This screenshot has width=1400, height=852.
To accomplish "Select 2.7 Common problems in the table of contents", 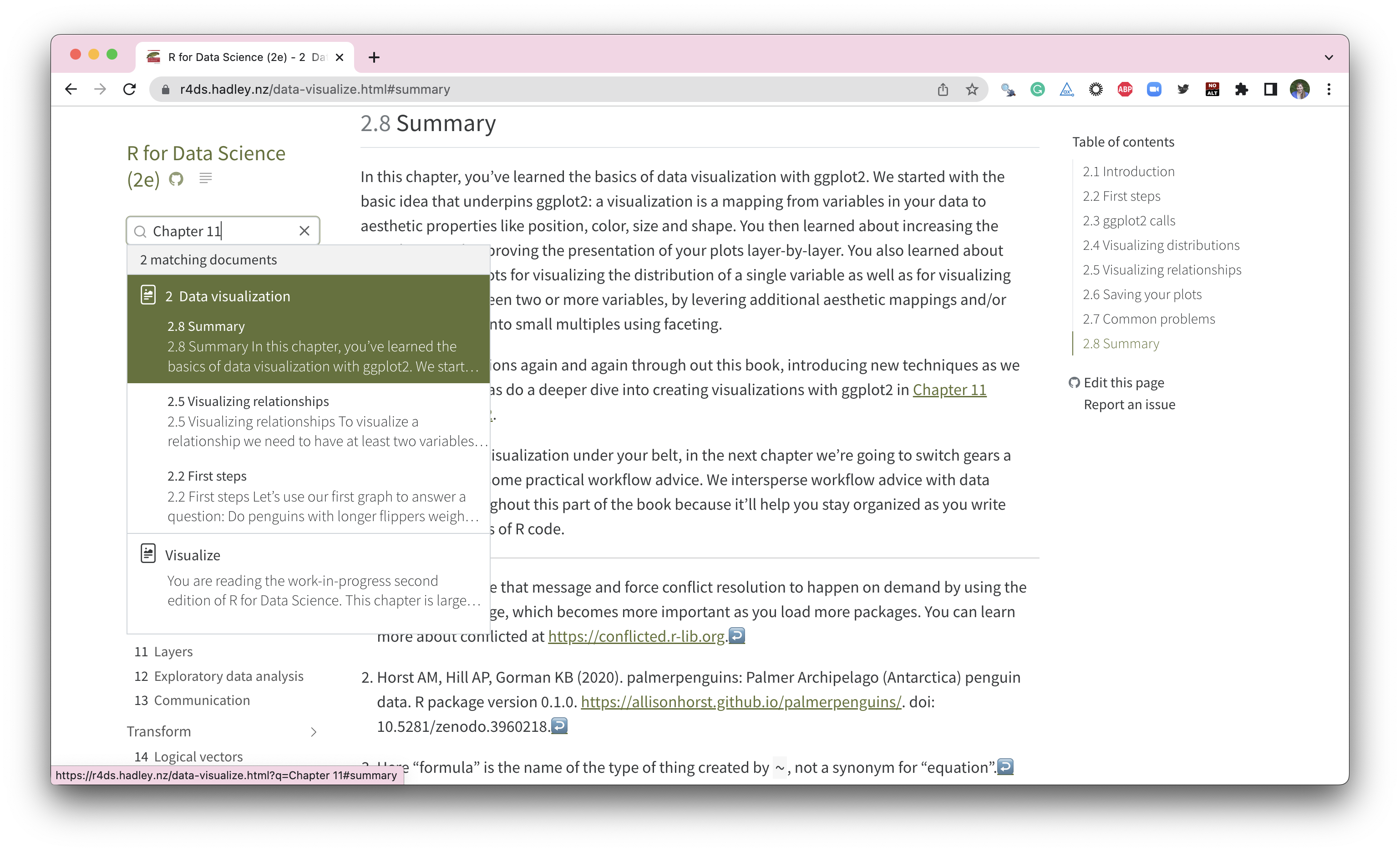I will 1148,319.
